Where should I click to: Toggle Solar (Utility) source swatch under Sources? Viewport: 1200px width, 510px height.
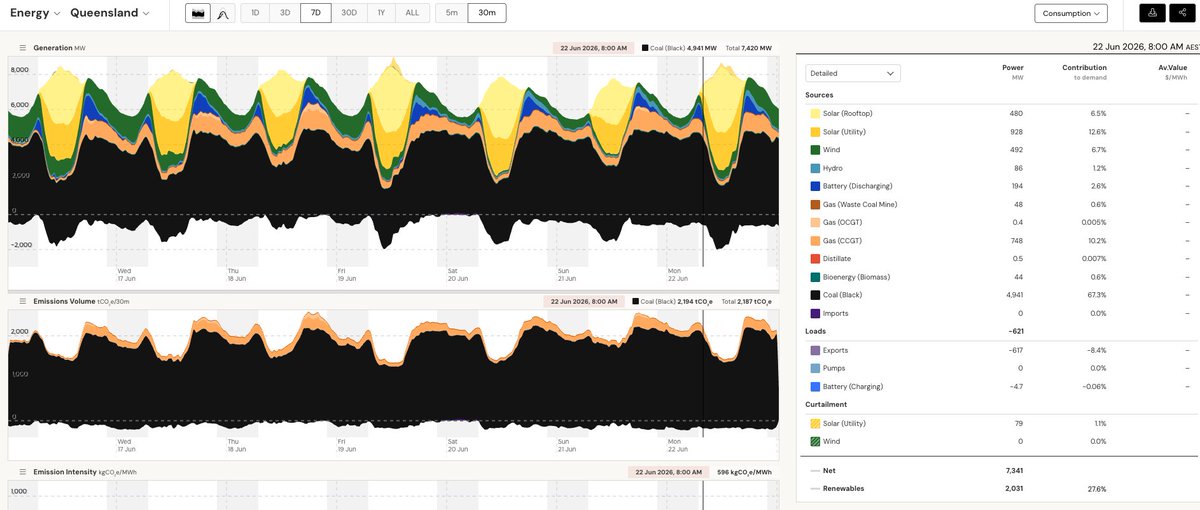click(x=815, y=132)
